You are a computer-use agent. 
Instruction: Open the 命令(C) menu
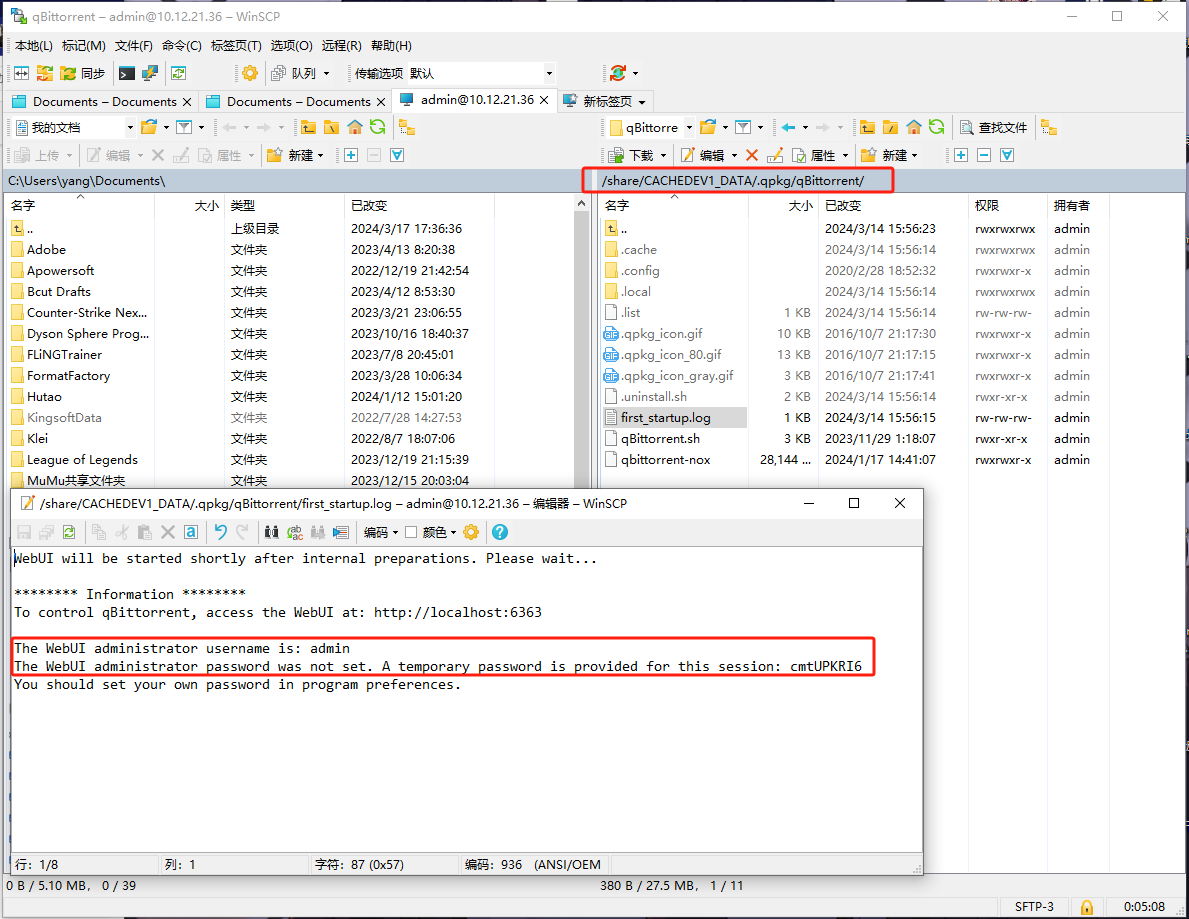tap(182, 45)
